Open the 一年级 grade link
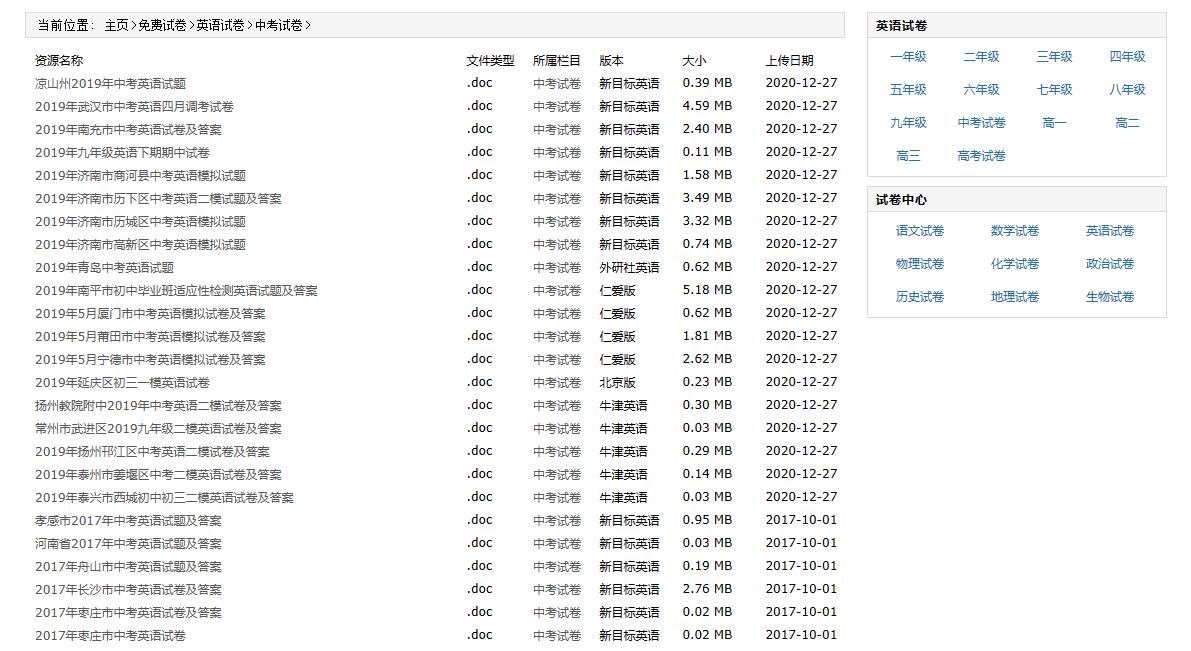This screenshot has height=651, width=1191. [907, 57]
